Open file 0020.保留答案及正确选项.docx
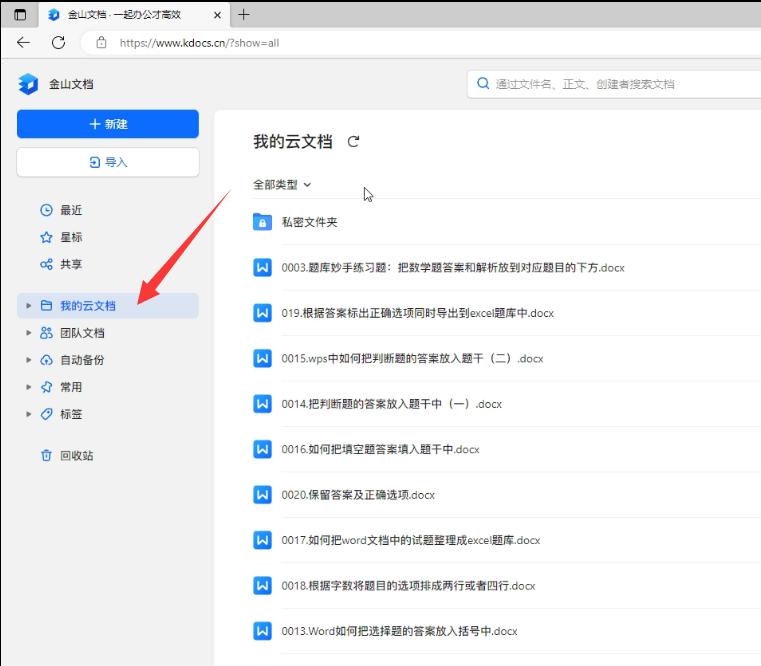The image size is (761, 666). coord(358,495)
